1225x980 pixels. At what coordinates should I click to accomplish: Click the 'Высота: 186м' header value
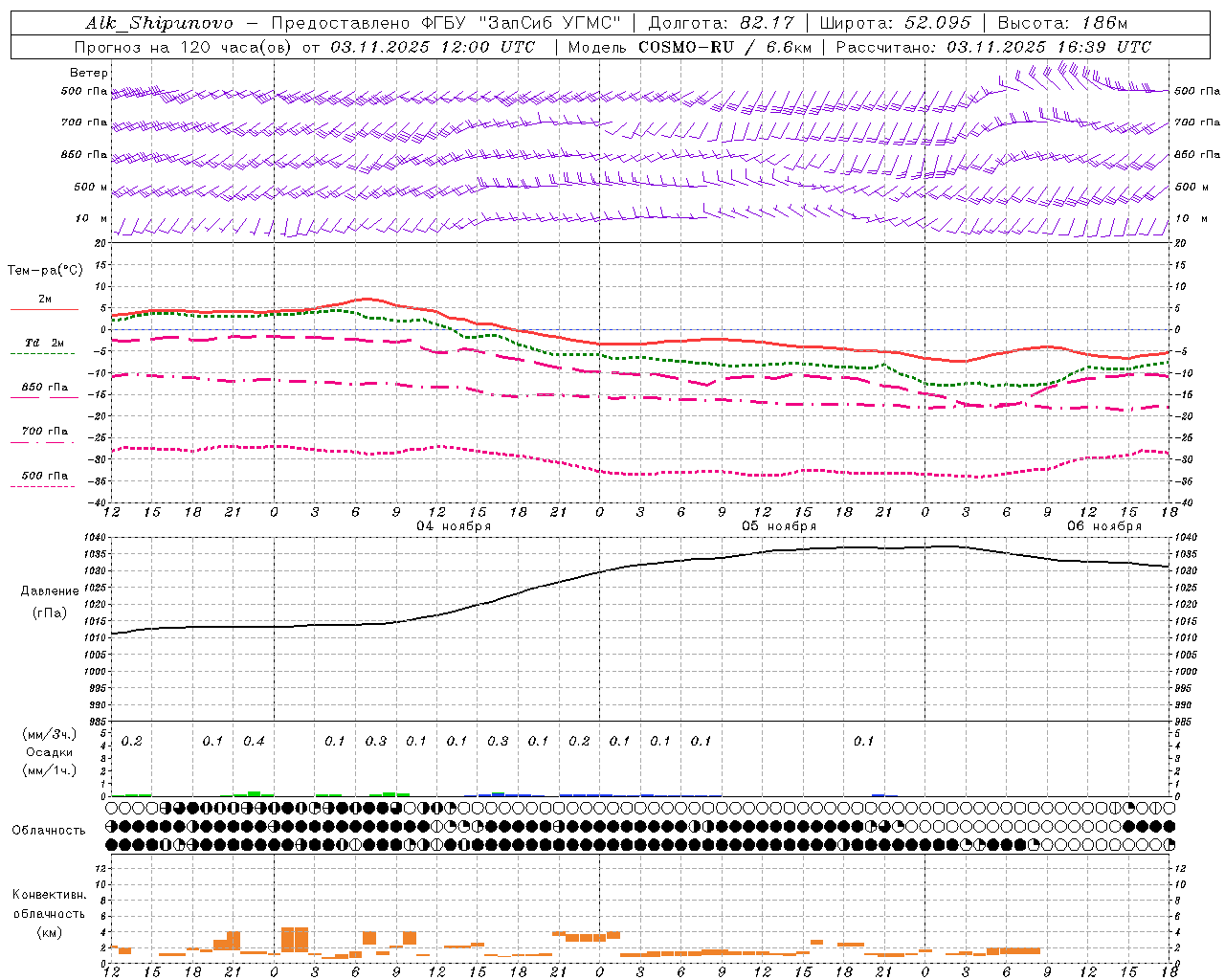(1062, 23)
